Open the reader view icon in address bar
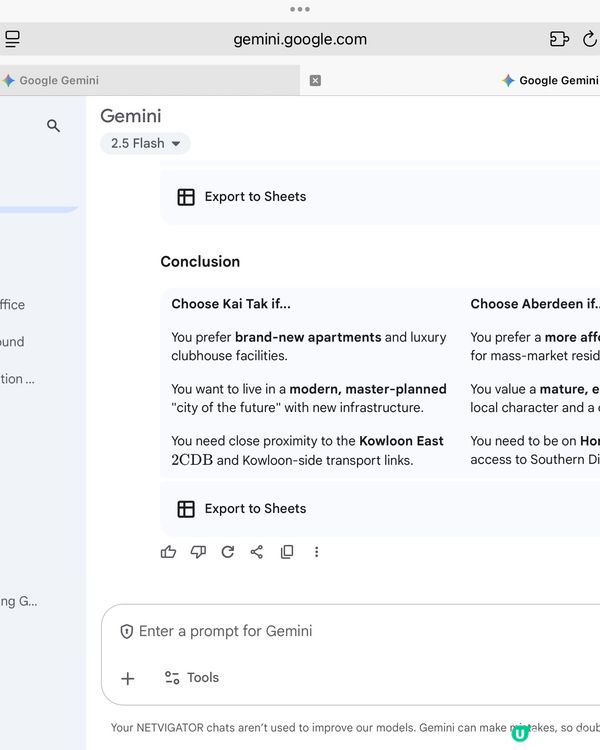600x750 pixels. (x=12, y=39)
